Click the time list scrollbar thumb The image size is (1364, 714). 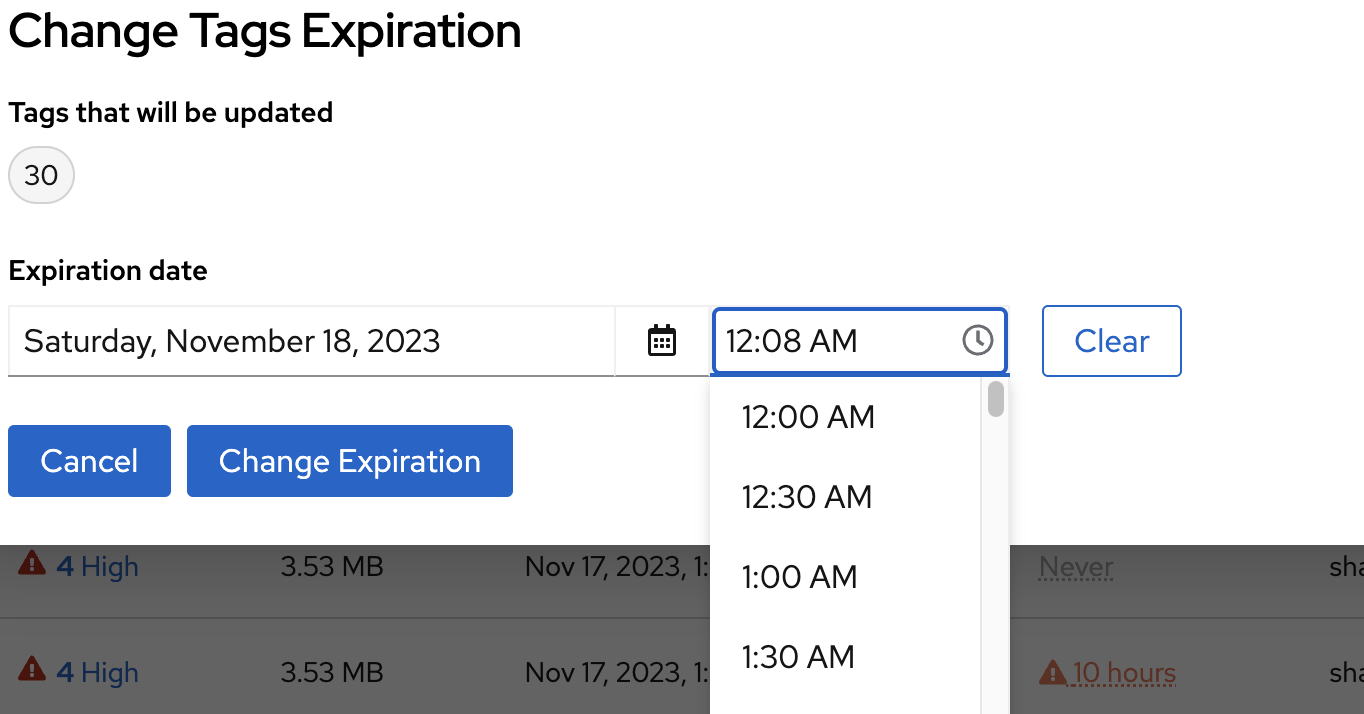996,399
